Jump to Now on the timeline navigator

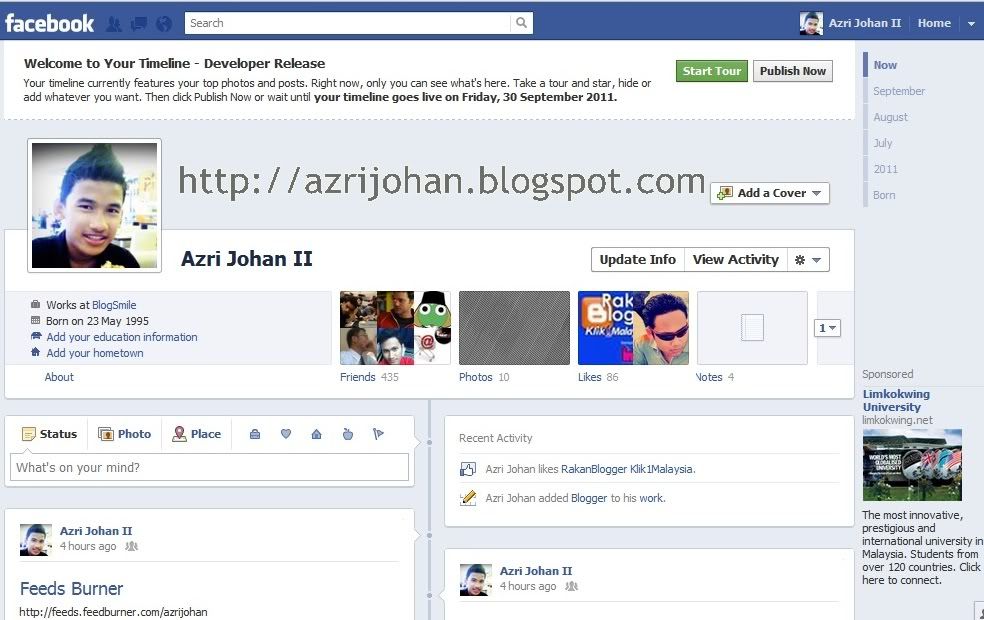885,65
